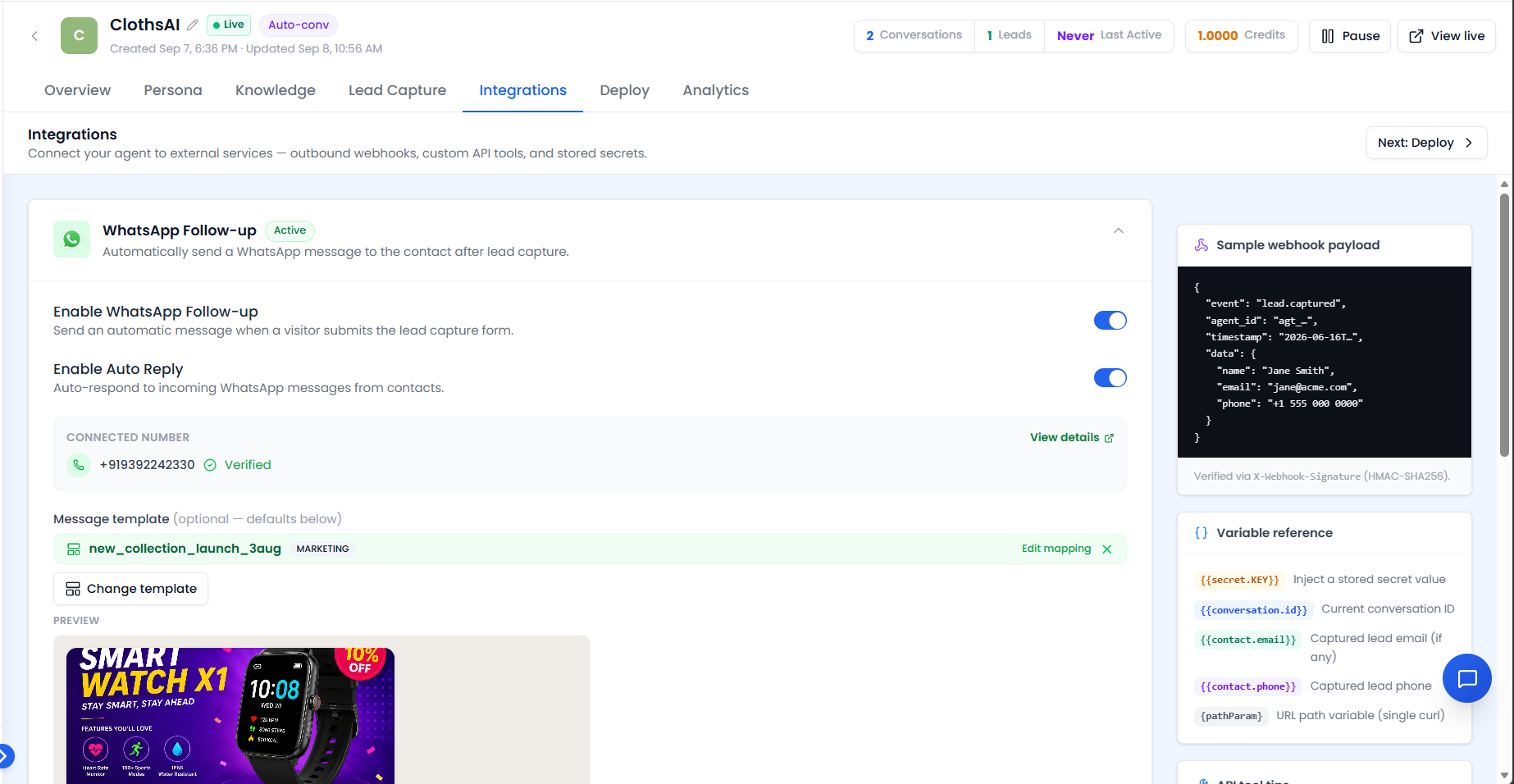Click the Never Last Active stat
This screenshot has height=784, width=1514.
[x=1109, y=35]
